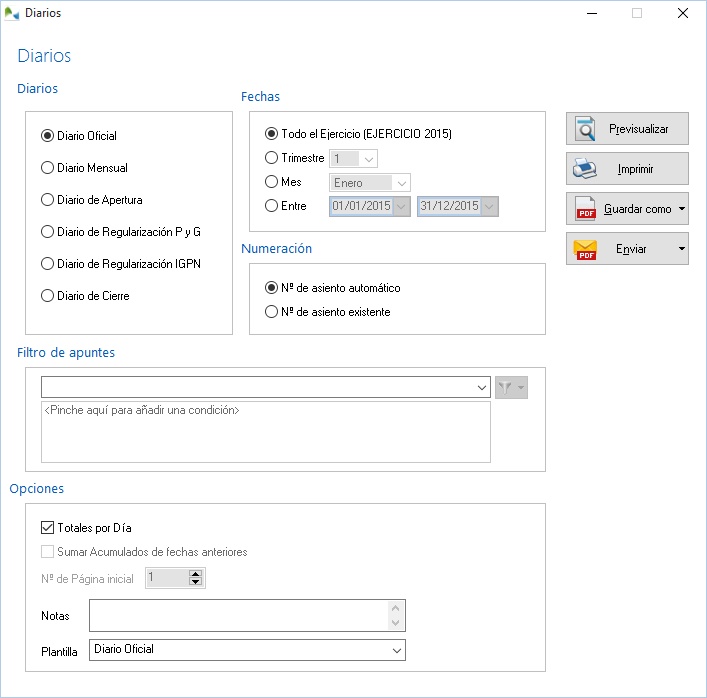Choose Nº de asiento existente
This screenshot has height=698, width=707.
(x=272, y=312)
